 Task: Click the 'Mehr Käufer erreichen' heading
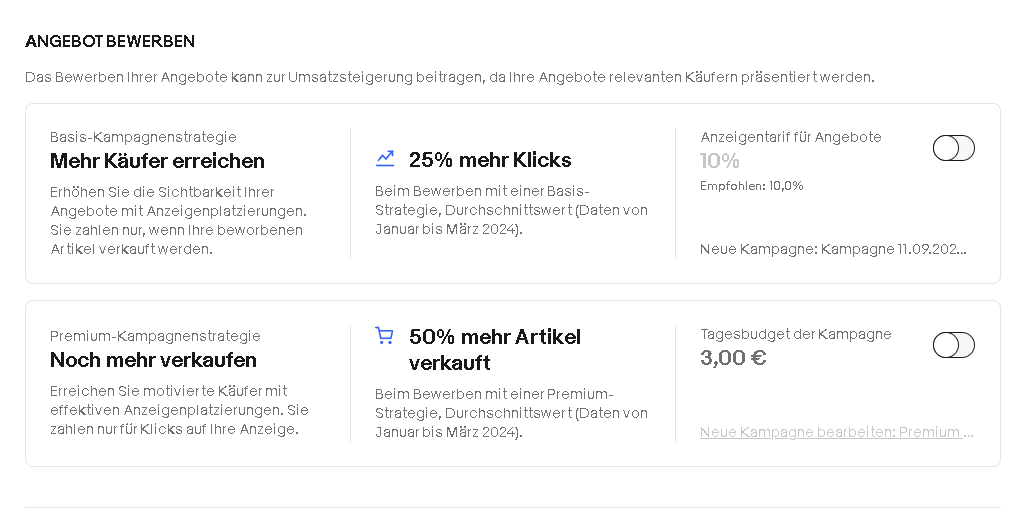pyautogui.click(x=157, y=160)
